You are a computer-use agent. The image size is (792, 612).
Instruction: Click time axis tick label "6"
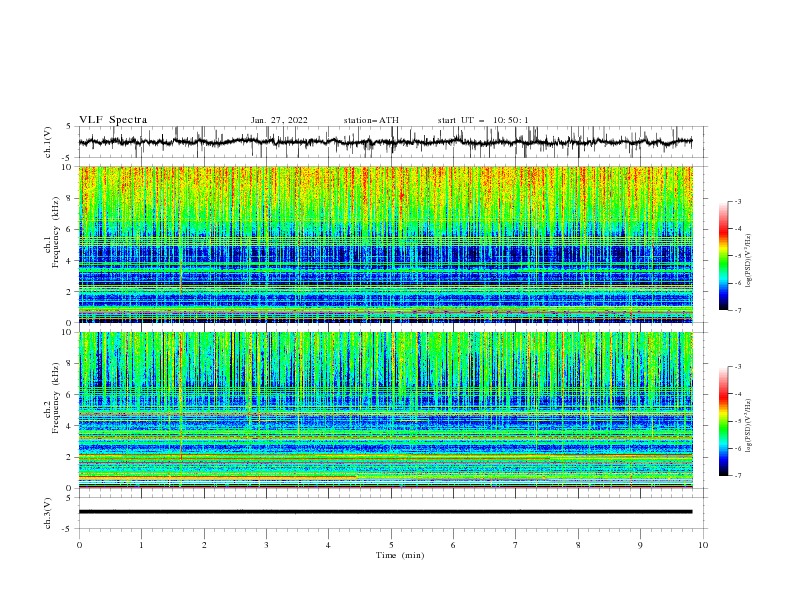coord(453,545)
